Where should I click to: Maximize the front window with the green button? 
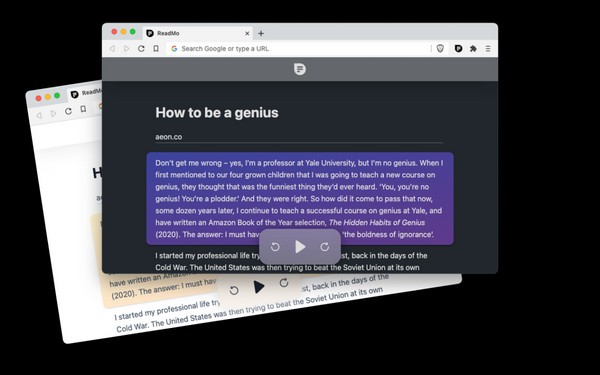pyautogui.click(x=132, y=32)
